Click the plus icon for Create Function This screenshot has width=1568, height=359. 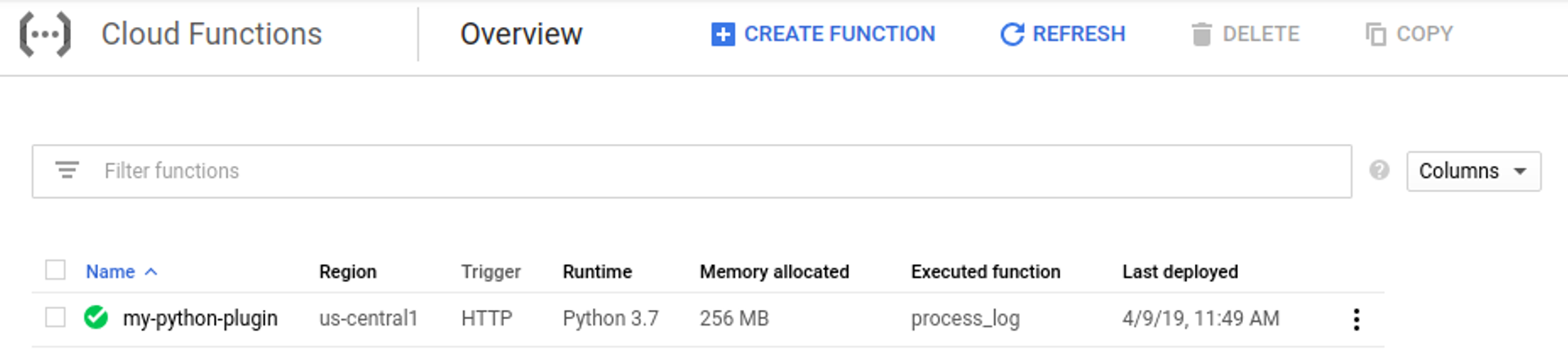point(723,34)
